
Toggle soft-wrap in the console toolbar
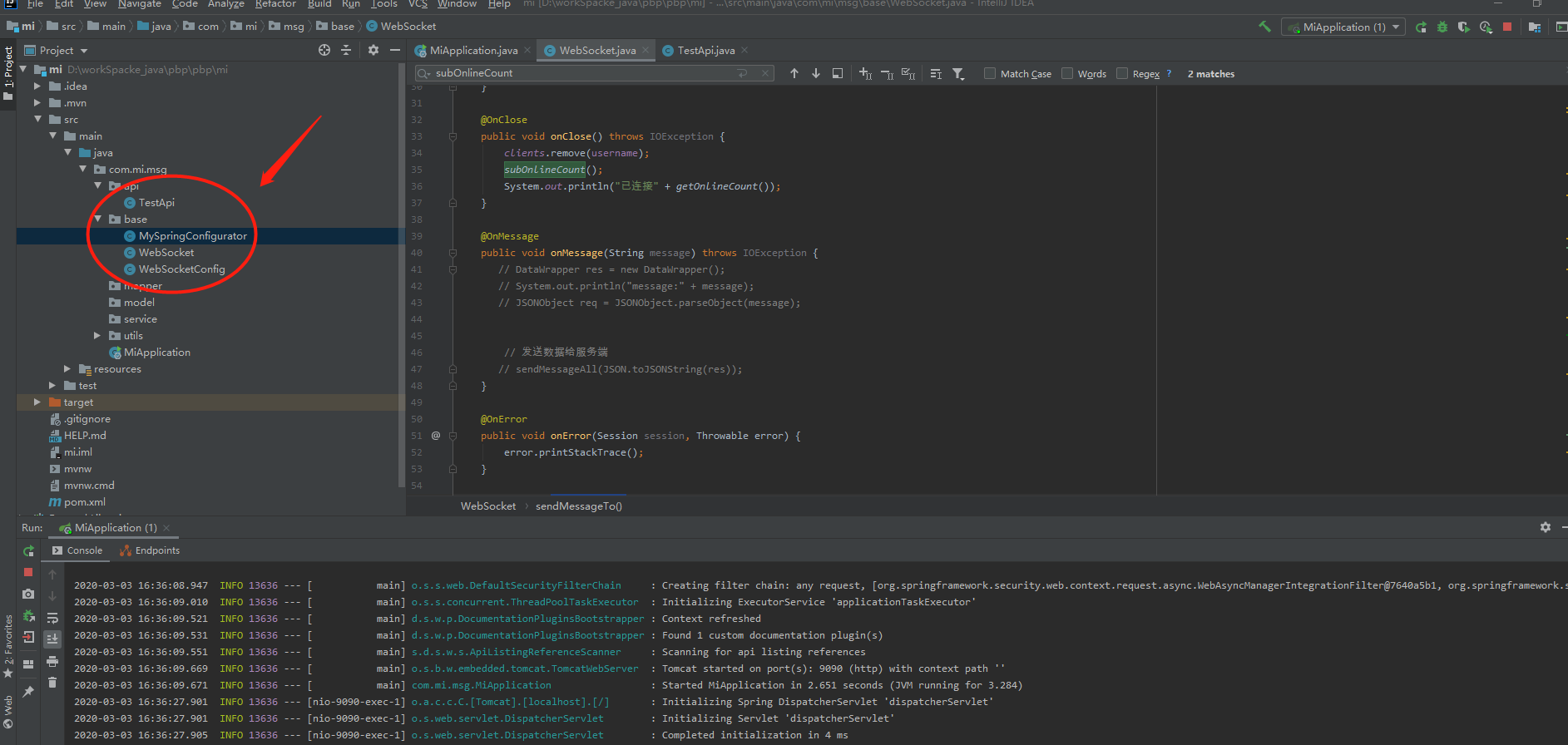coord(52,618)
